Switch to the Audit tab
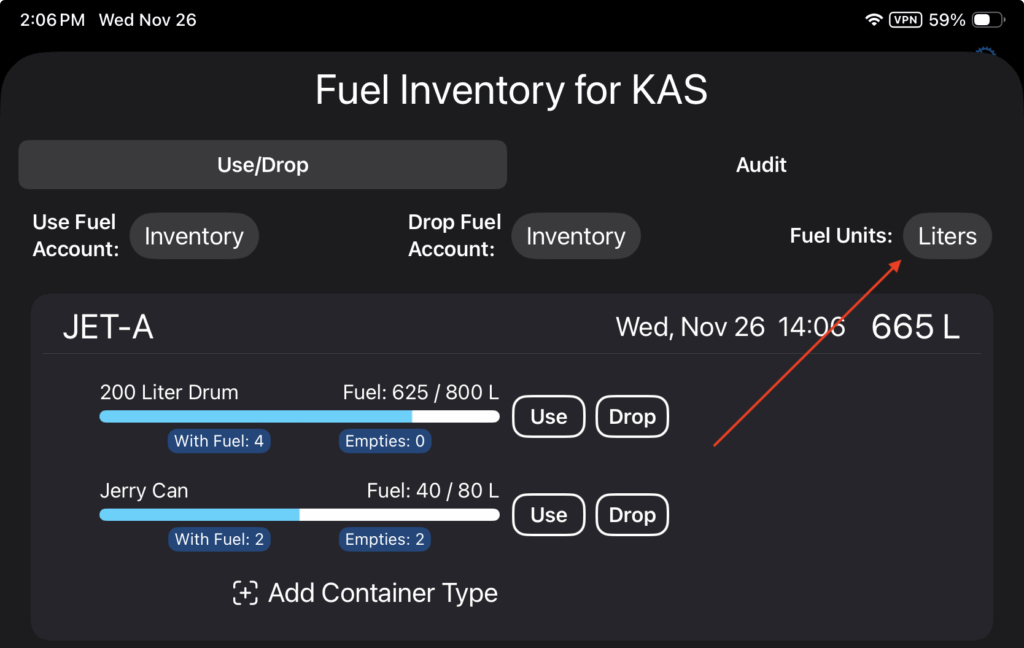Image resolution: width=1024 pixels, height=648 pixels. pos(761,165)
